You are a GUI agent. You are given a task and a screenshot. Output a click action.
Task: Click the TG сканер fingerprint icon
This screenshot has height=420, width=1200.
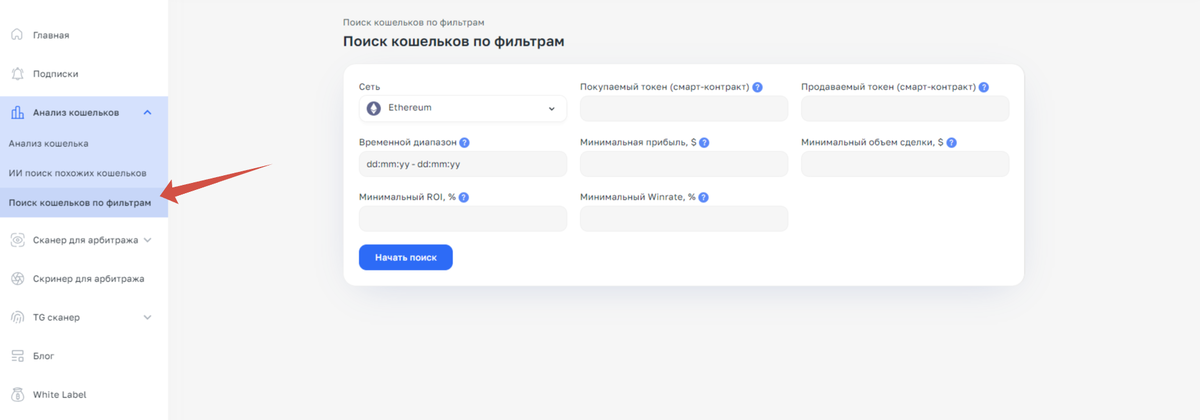pyautogui.click(x=17, y=318)
